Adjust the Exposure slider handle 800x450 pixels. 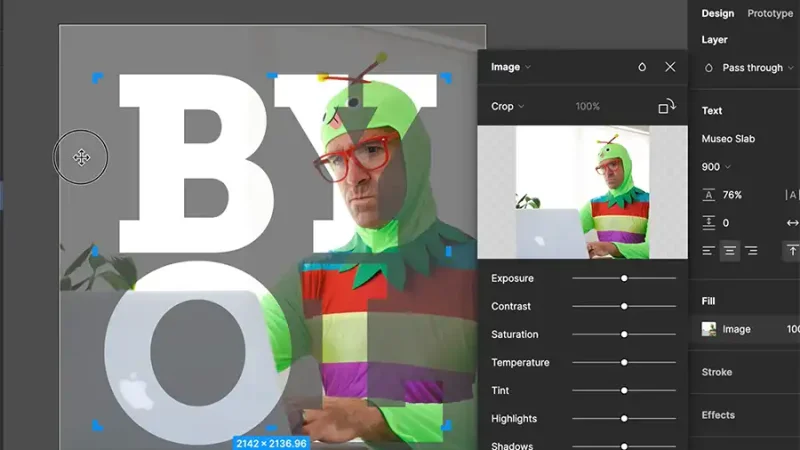click(x=623, y=278)
